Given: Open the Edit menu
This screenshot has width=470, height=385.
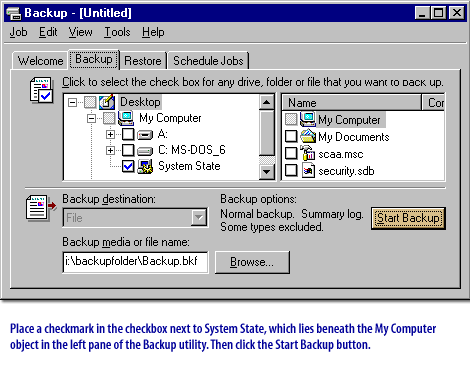Looking at the screenshot, I should click(48, 32).
